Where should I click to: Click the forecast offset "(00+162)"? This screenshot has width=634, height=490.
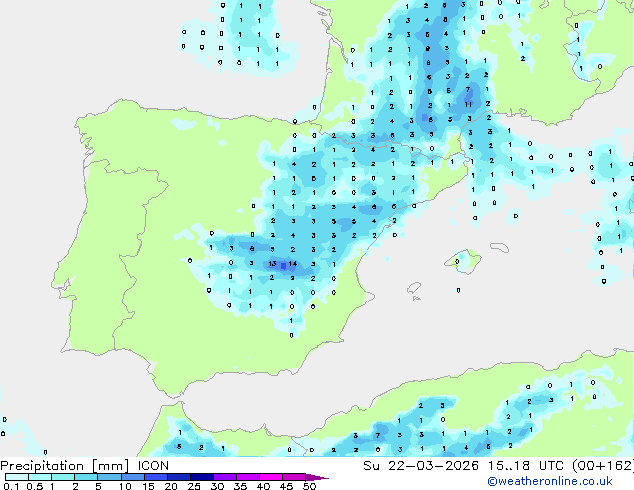tap(603, 466)
